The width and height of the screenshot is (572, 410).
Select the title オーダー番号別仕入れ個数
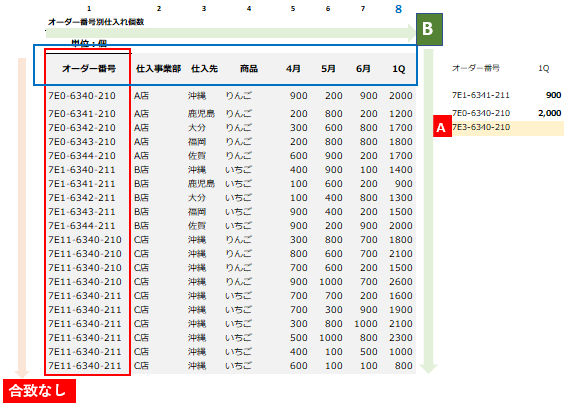pos(96,22)
